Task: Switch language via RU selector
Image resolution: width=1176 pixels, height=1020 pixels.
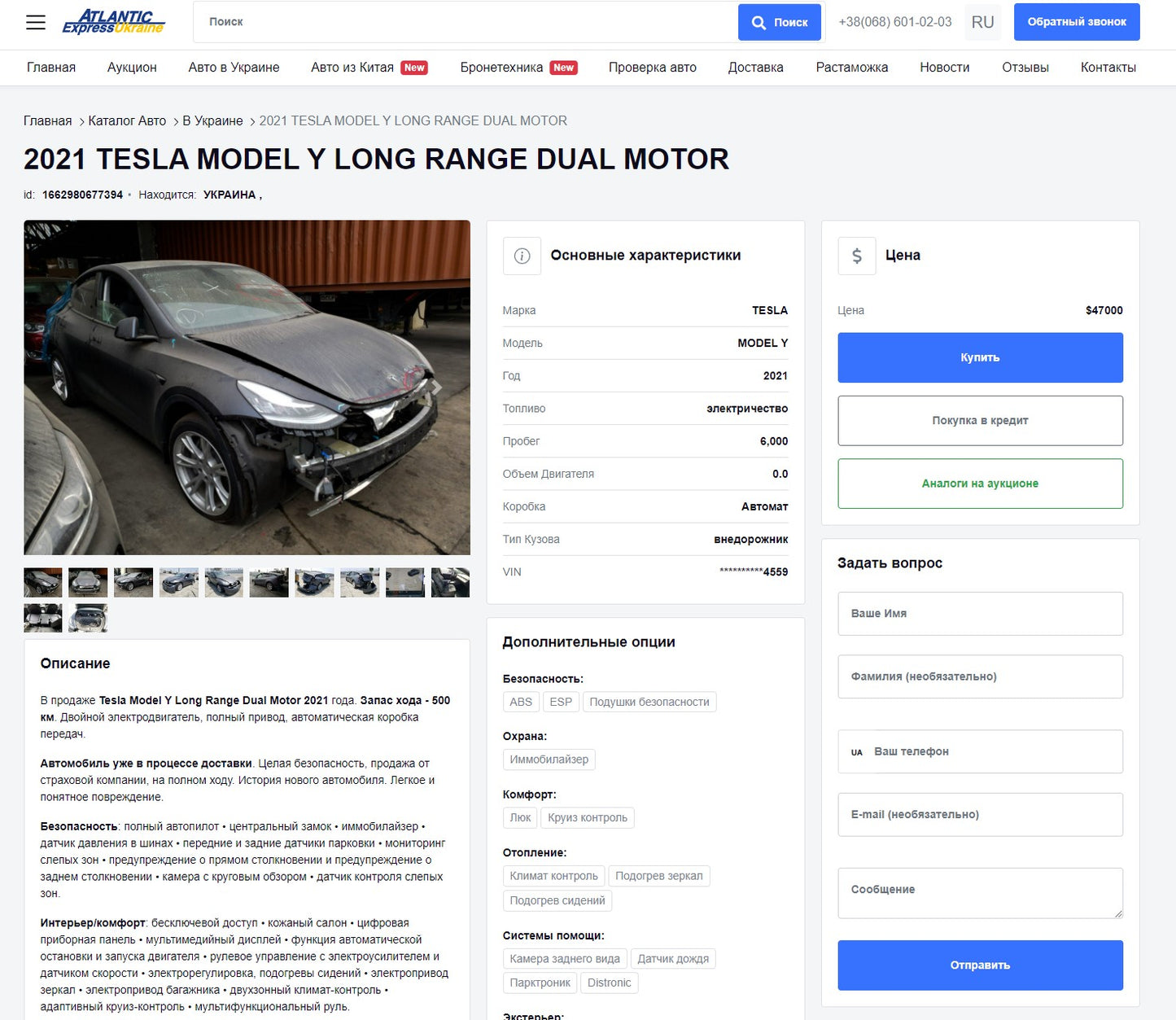Action: pos(983,23)
